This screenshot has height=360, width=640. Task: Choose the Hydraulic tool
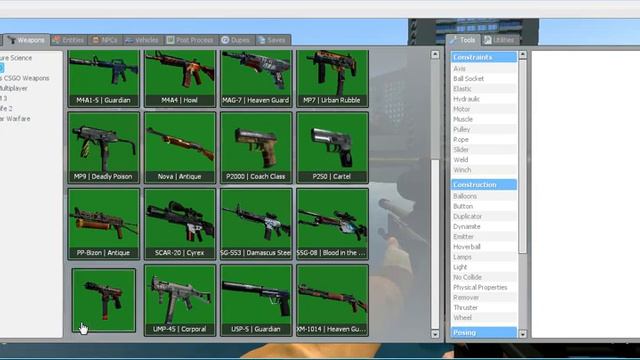[x=484, y=99]
